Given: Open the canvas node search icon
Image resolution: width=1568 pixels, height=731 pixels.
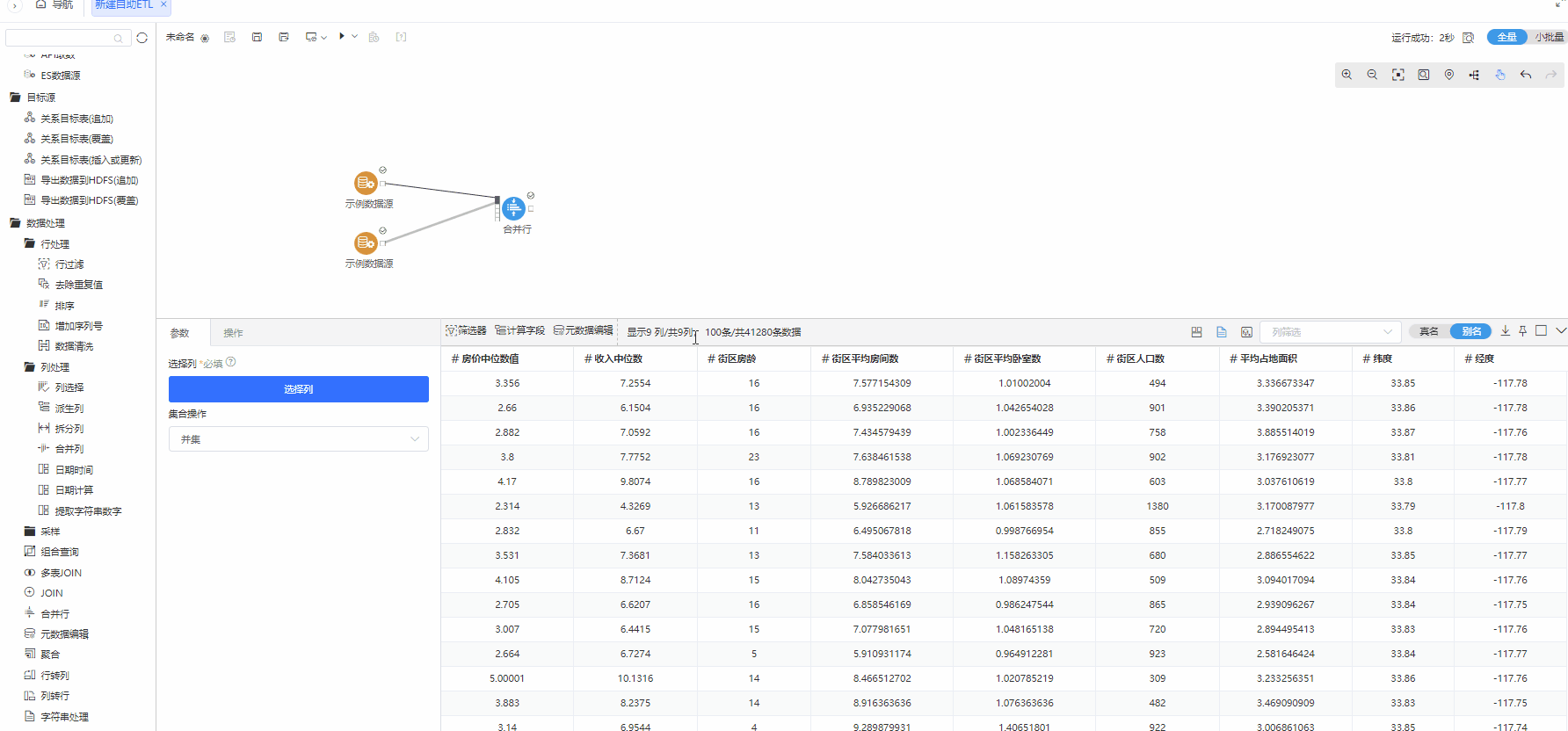Looking at the screenshot, I should pyautogui.click(x=1423, y=75).
